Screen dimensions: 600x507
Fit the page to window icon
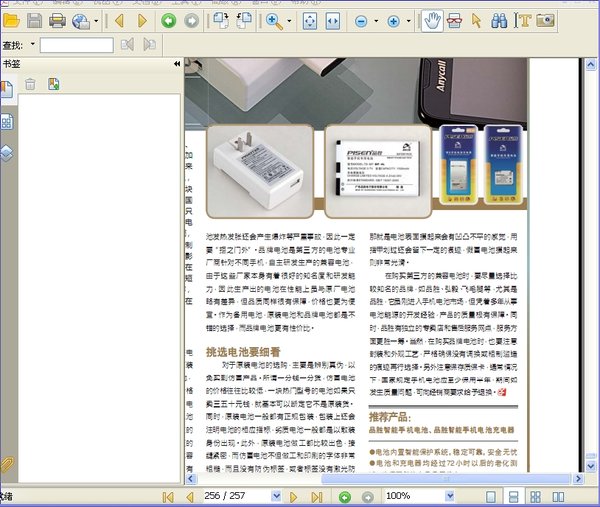tap(310, 21)
